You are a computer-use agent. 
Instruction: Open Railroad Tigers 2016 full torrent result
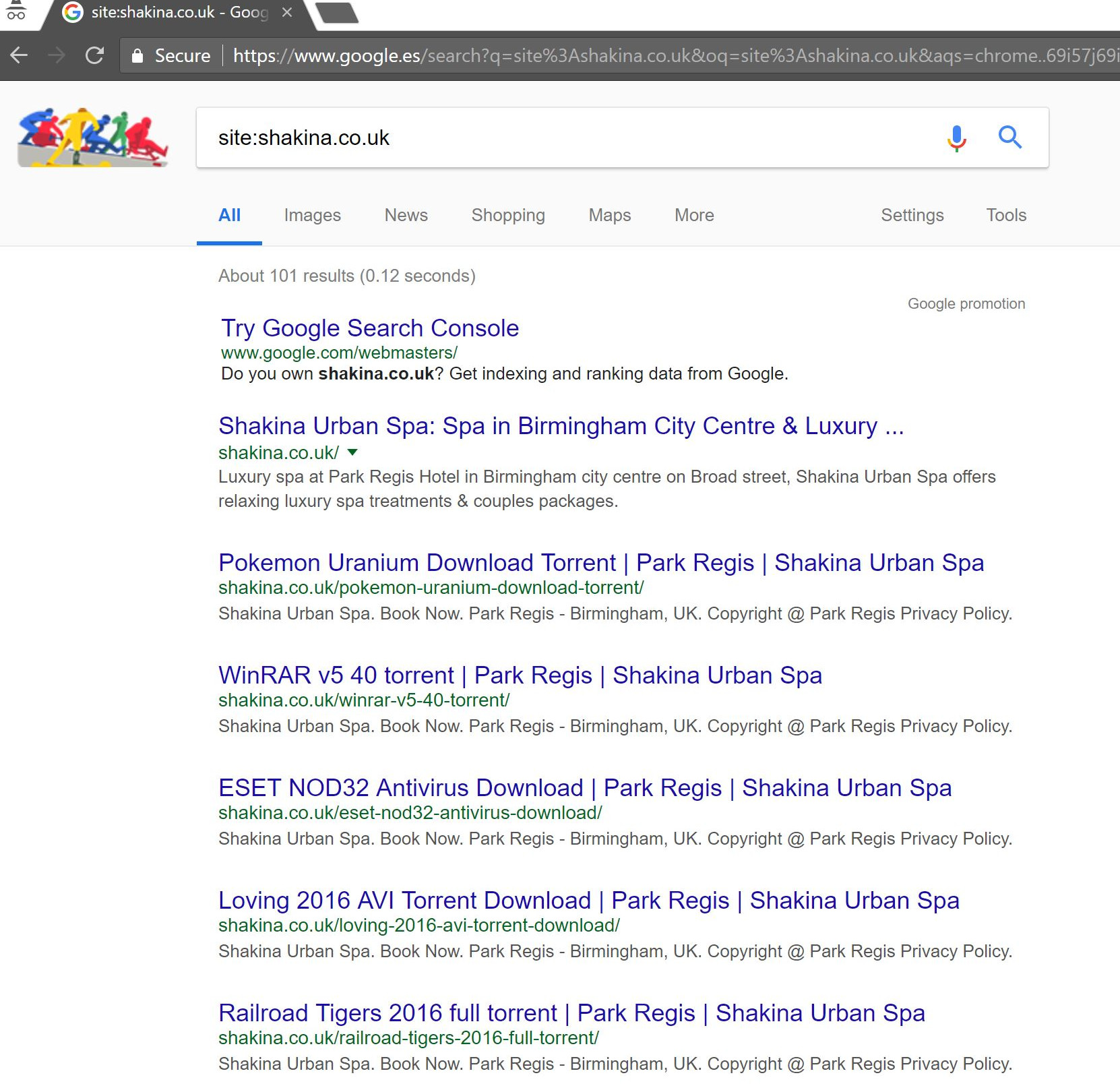(571, 1013)
